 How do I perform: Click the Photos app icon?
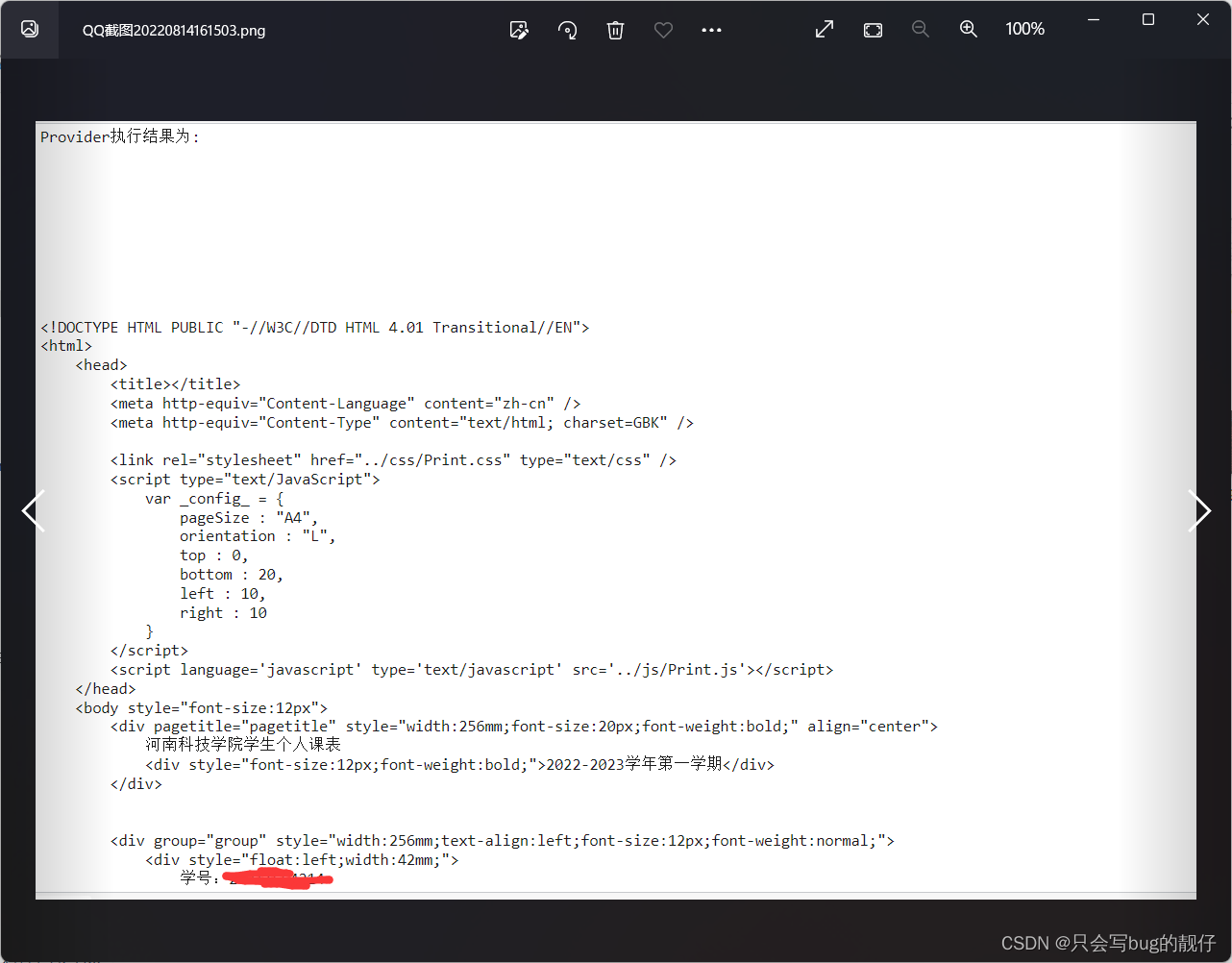[30, 29]
